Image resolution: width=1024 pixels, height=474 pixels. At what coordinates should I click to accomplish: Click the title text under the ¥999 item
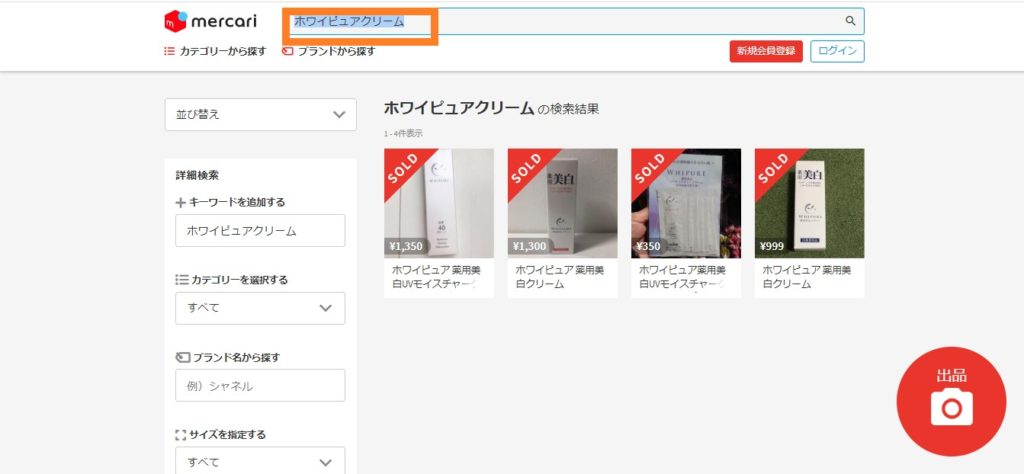tap(806, 276)
